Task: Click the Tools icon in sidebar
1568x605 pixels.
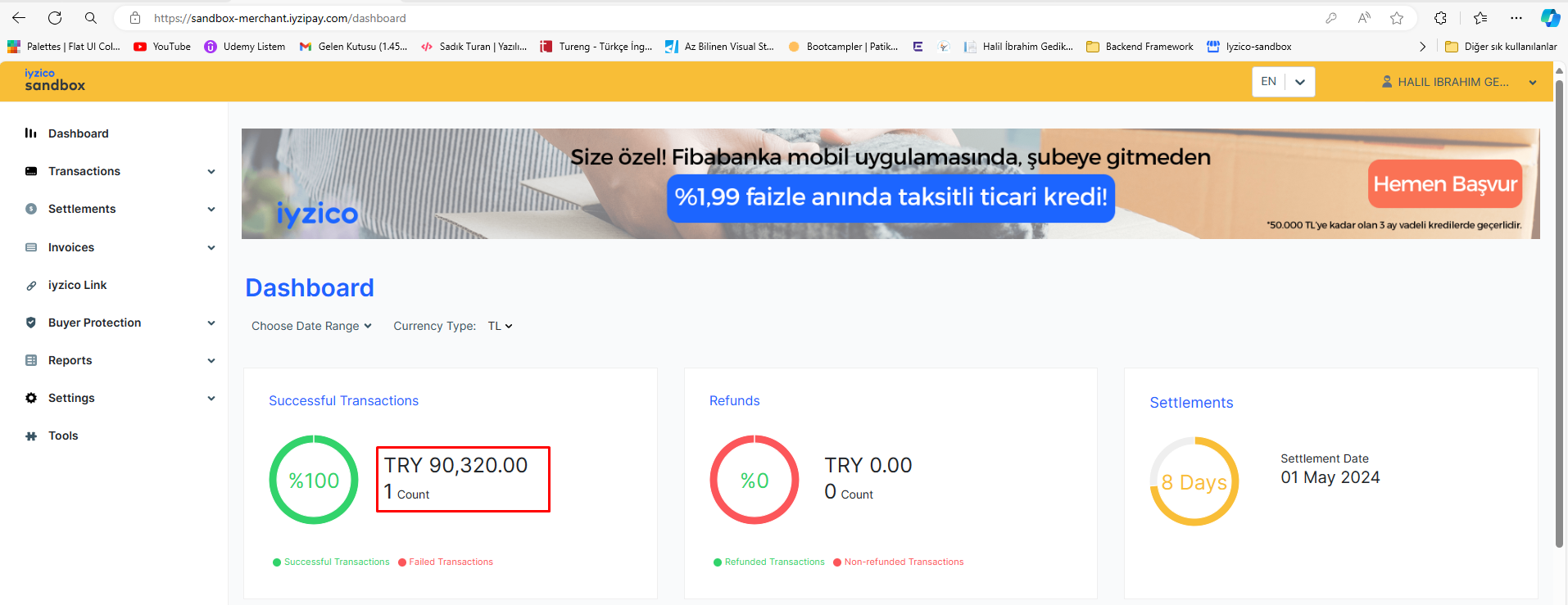Action: pos(31,436)
